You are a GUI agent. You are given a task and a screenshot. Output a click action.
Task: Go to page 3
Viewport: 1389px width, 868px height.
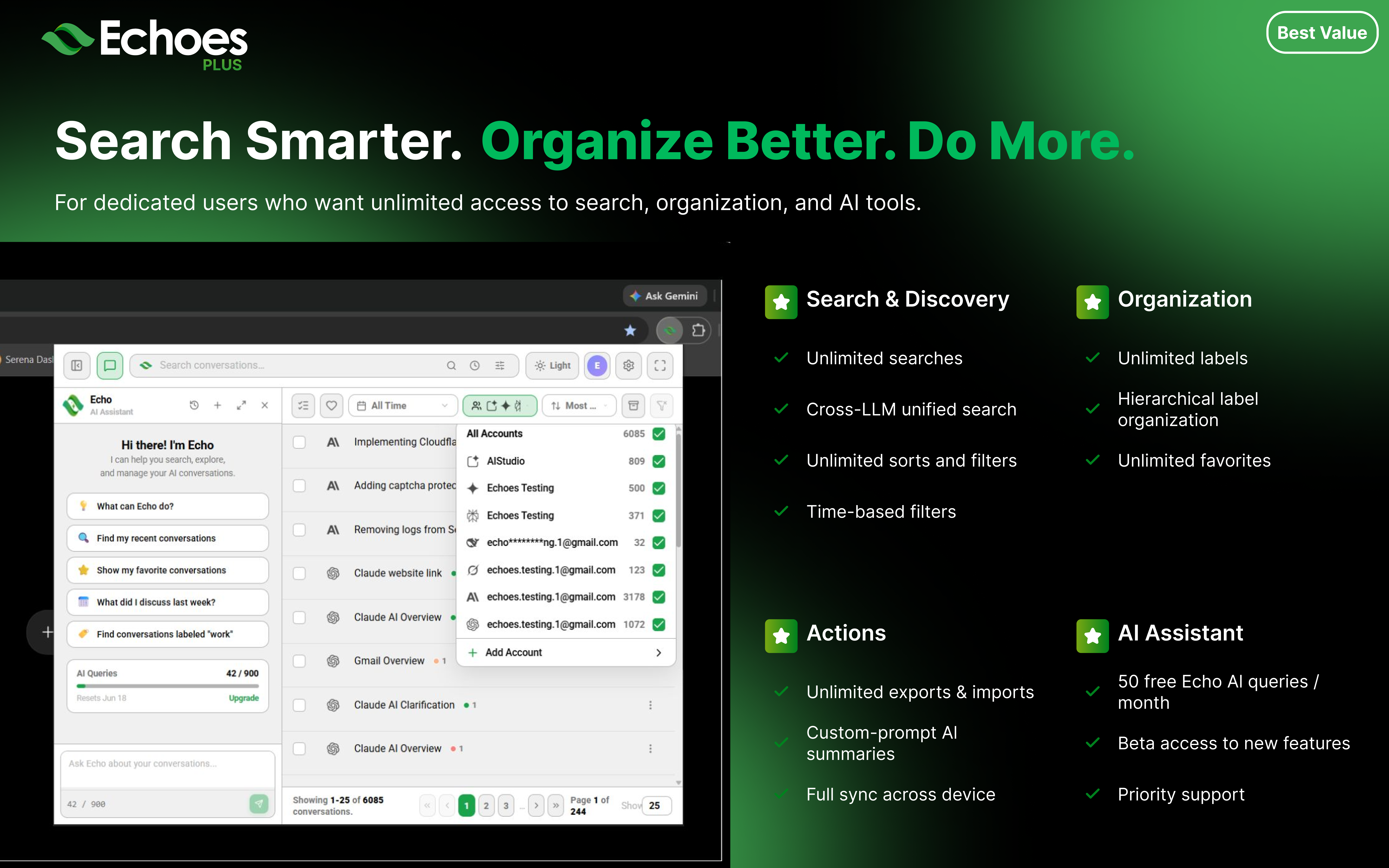click(x=506, y=806)
